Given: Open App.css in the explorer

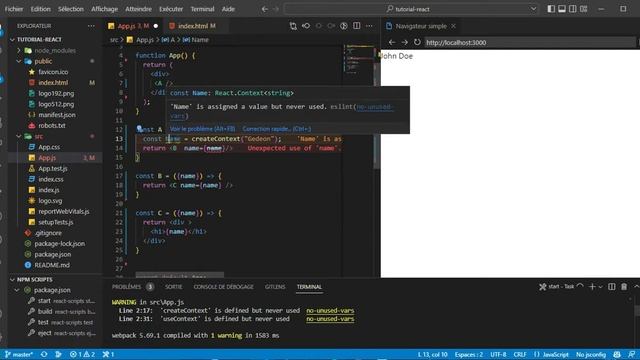Looking at the screenshot, I should click(x=49, y=147).
